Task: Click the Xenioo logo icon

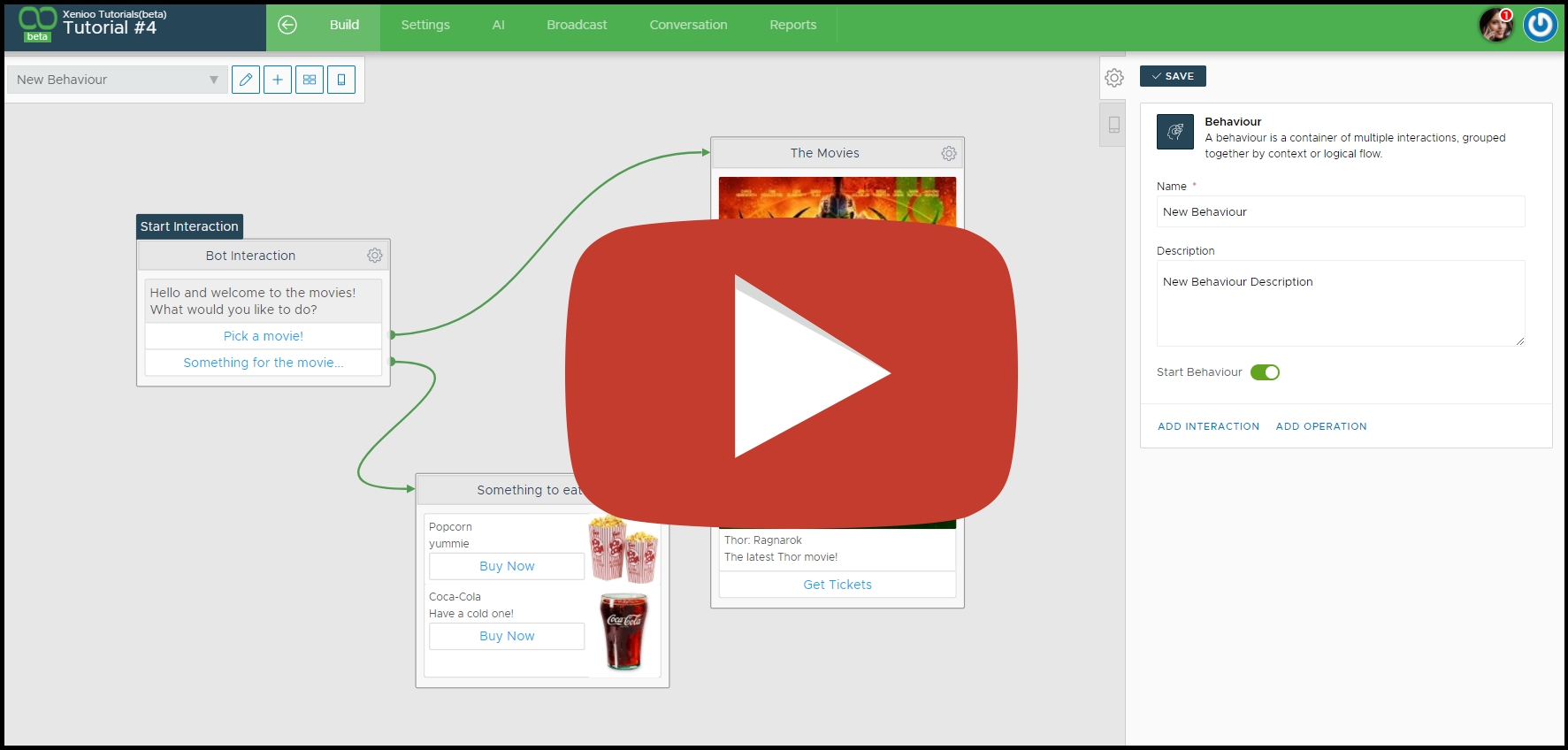Action: 37,23
